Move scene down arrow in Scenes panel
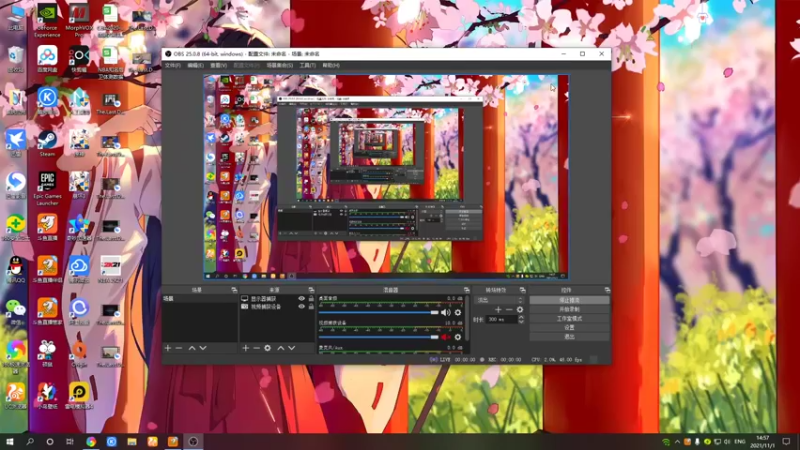 [203, 348]
